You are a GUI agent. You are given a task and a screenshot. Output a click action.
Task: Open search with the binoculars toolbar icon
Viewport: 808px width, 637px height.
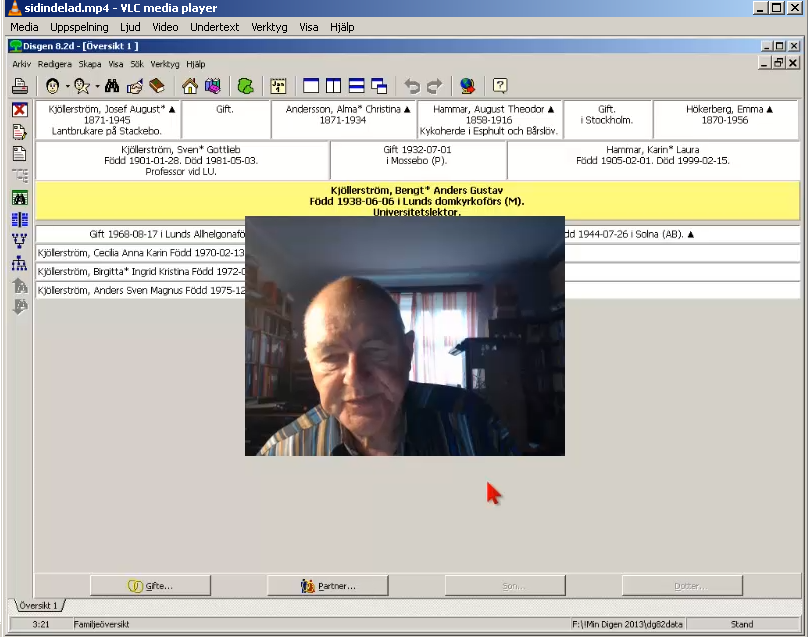112,86
